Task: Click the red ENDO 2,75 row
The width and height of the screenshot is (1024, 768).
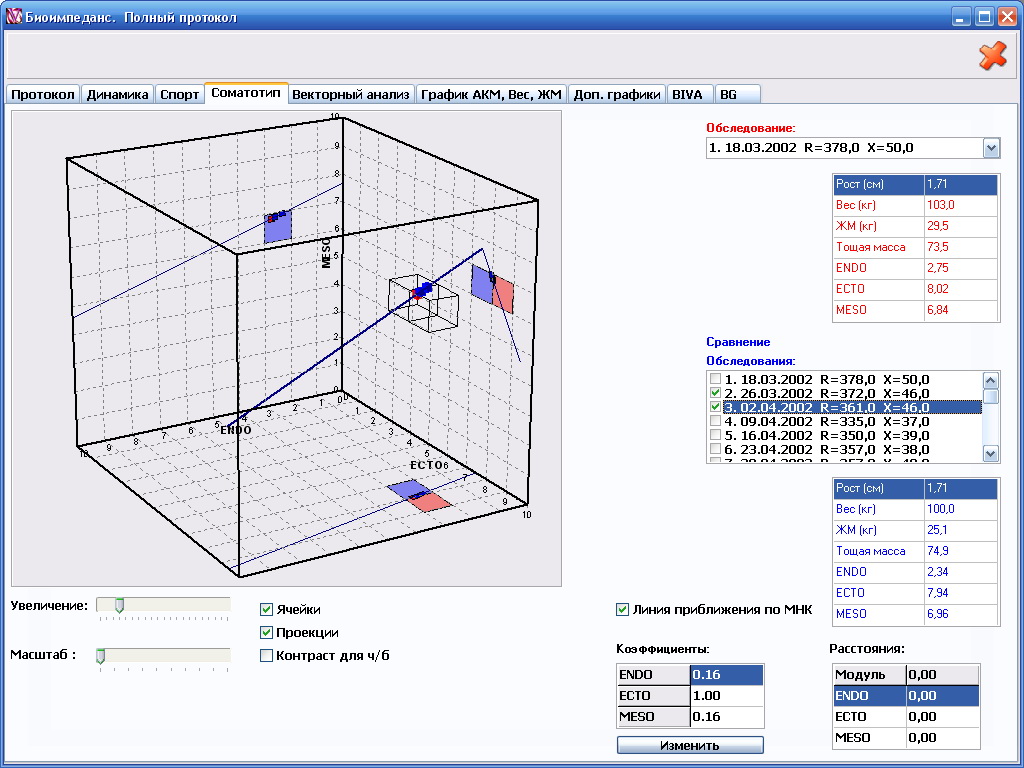Action: pyautogui.click(x=916, y=268)
